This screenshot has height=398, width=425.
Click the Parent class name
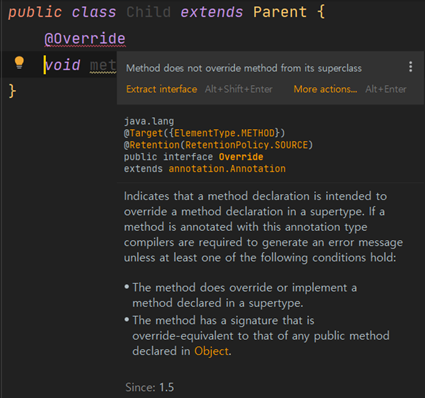pos(280,12)
